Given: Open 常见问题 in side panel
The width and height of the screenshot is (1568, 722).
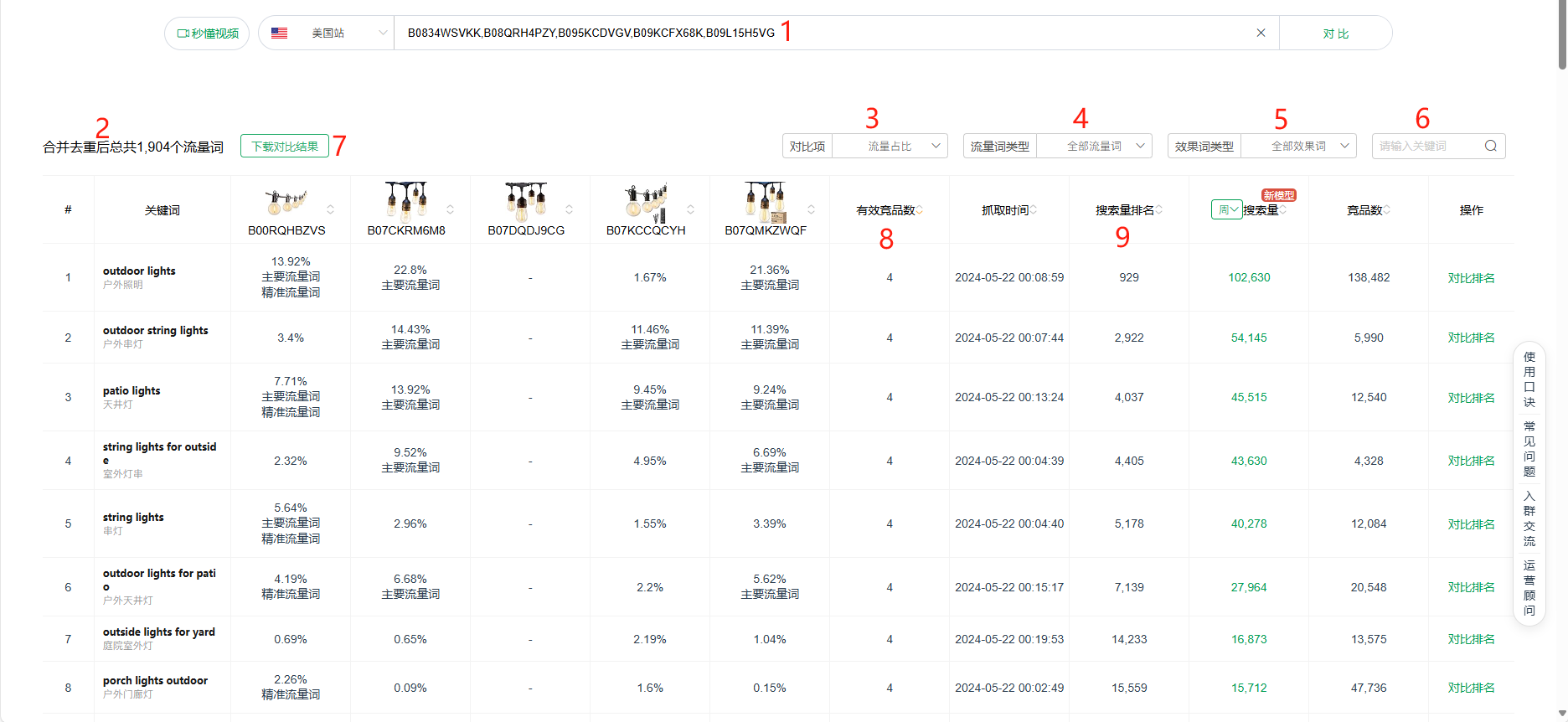Looking at the screenshot, I should (x=1529, y=449).
